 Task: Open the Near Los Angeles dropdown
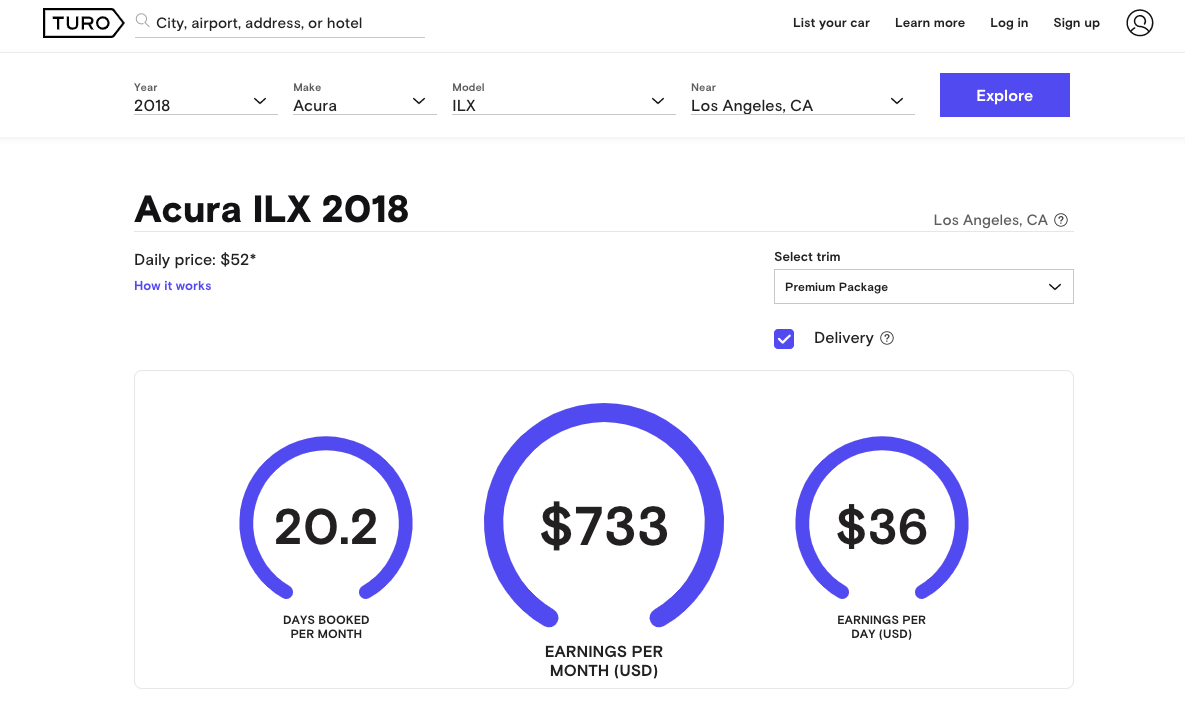coord(803,99)
